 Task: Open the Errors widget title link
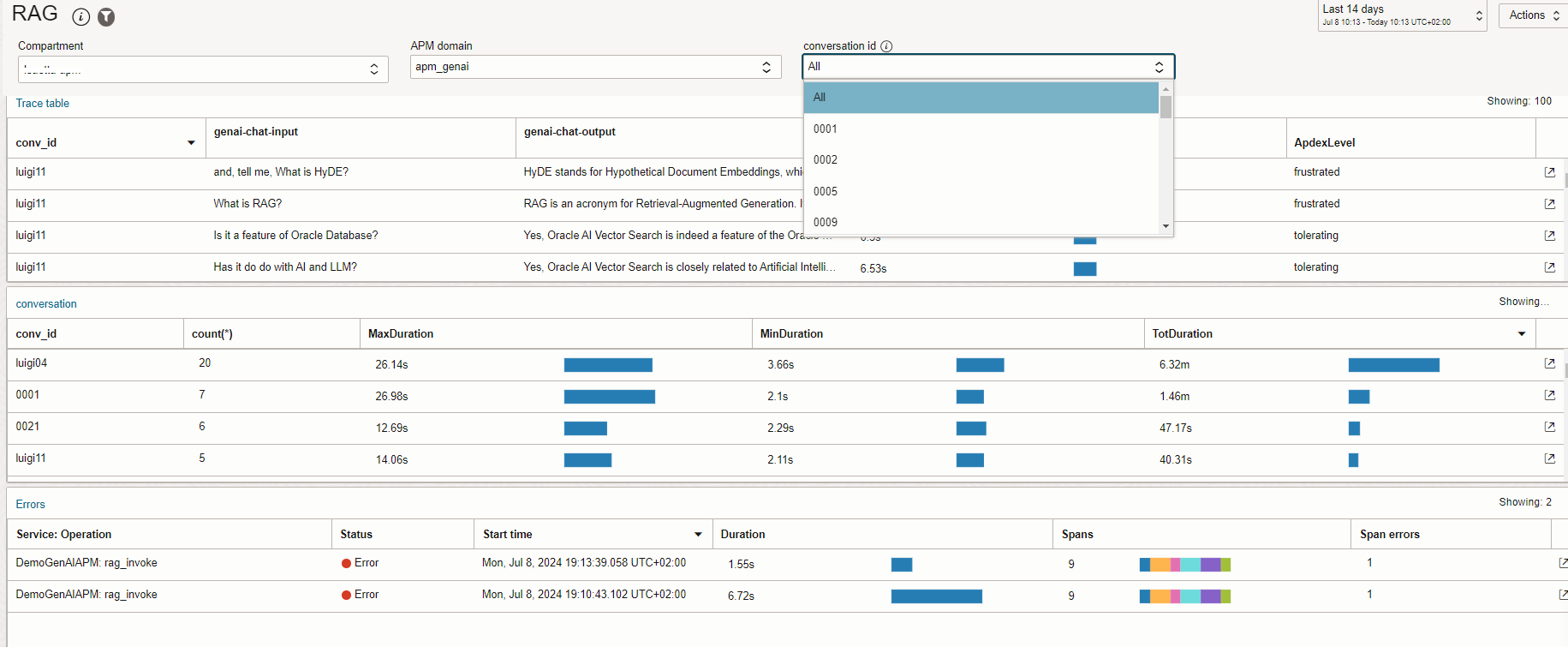point(31,505)
